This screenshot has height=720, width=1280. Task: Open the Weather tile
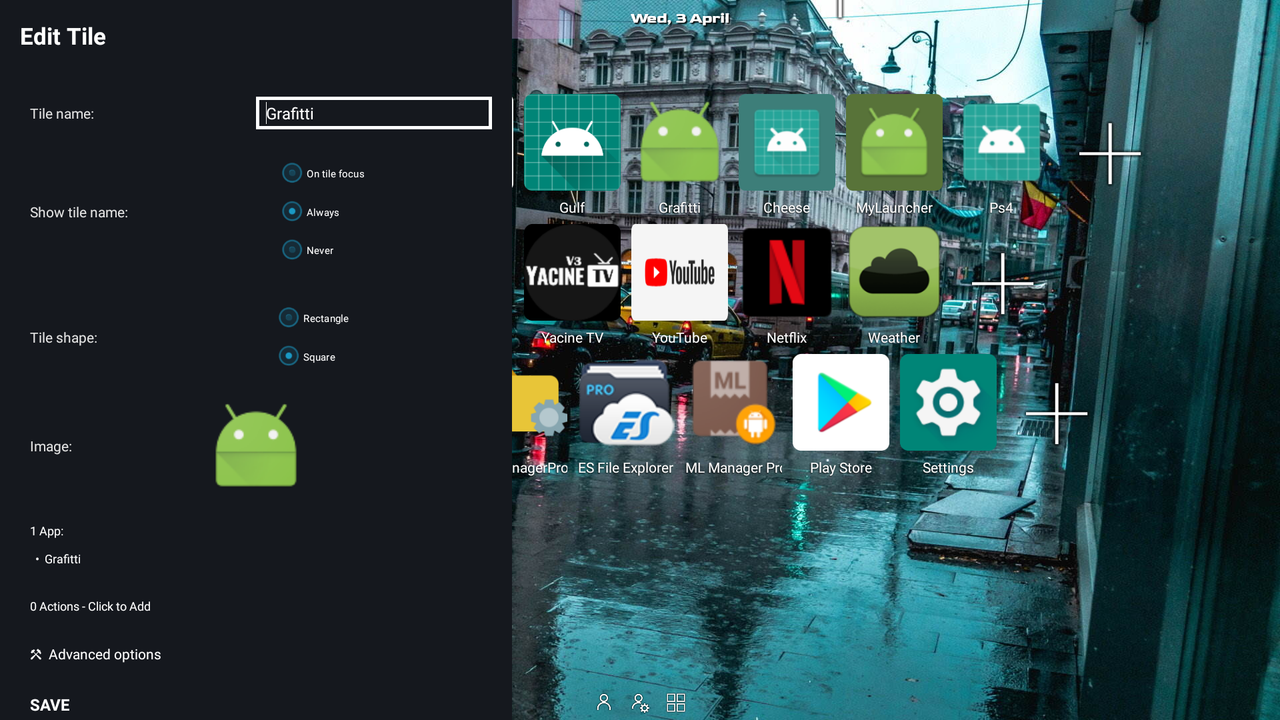[x=894, y=272]
